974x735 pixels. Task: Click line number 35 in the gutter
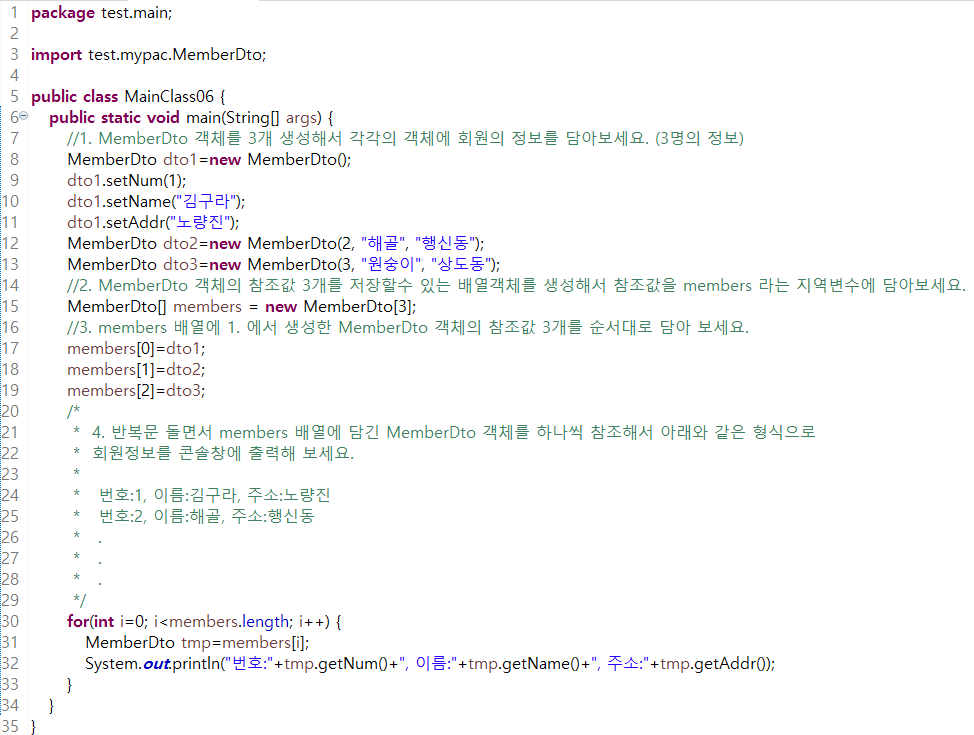point(10,726)
